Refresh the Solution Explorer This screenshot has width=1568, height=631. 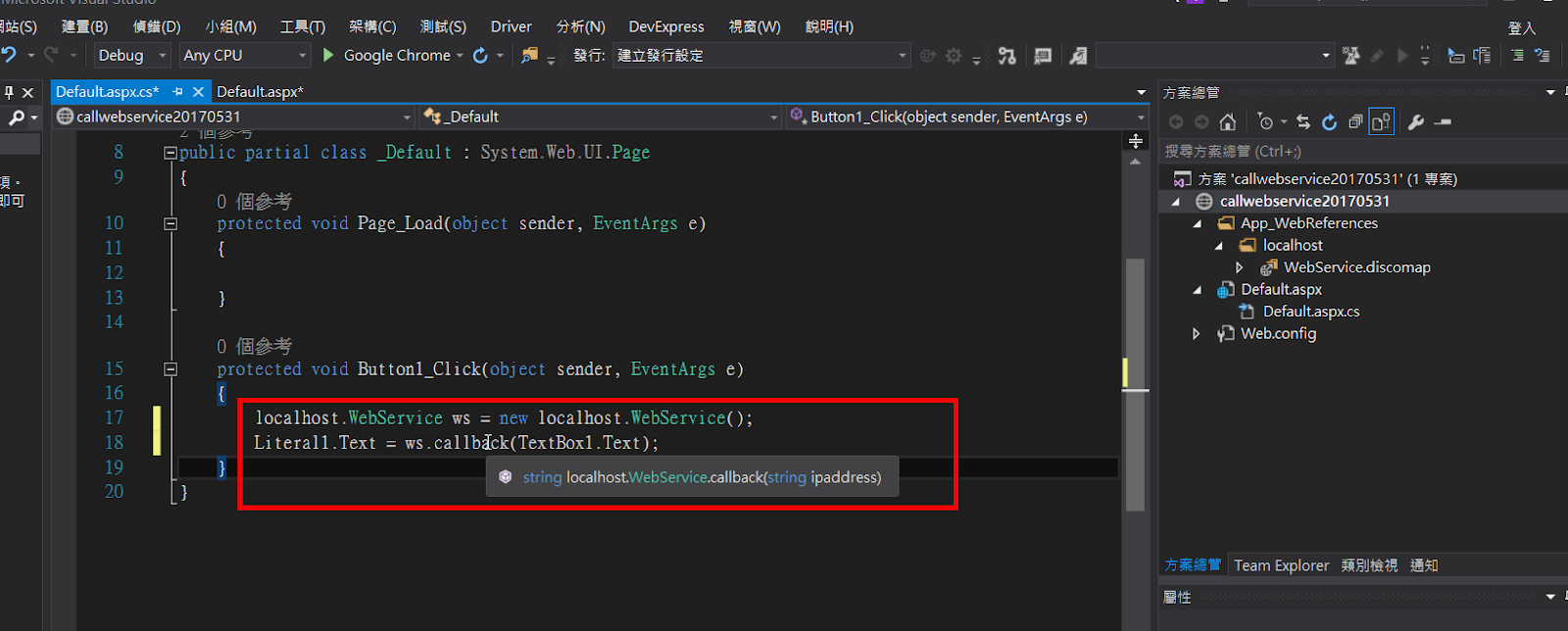click(x=1329, y=122)
